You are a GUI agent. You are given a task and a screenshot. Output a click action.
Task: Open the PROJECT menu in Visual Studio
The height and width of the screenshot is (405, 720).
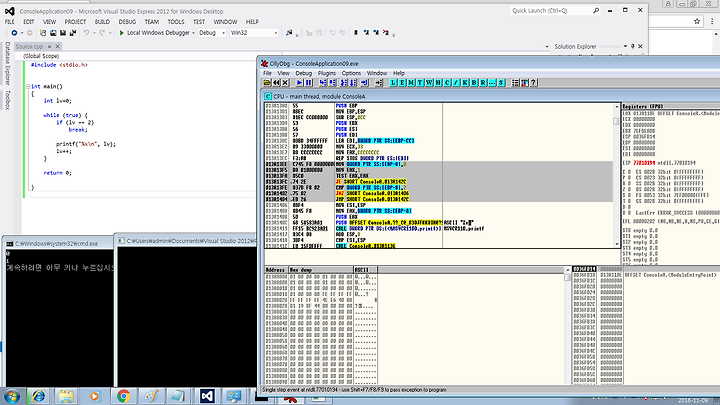tap(75, 22)
